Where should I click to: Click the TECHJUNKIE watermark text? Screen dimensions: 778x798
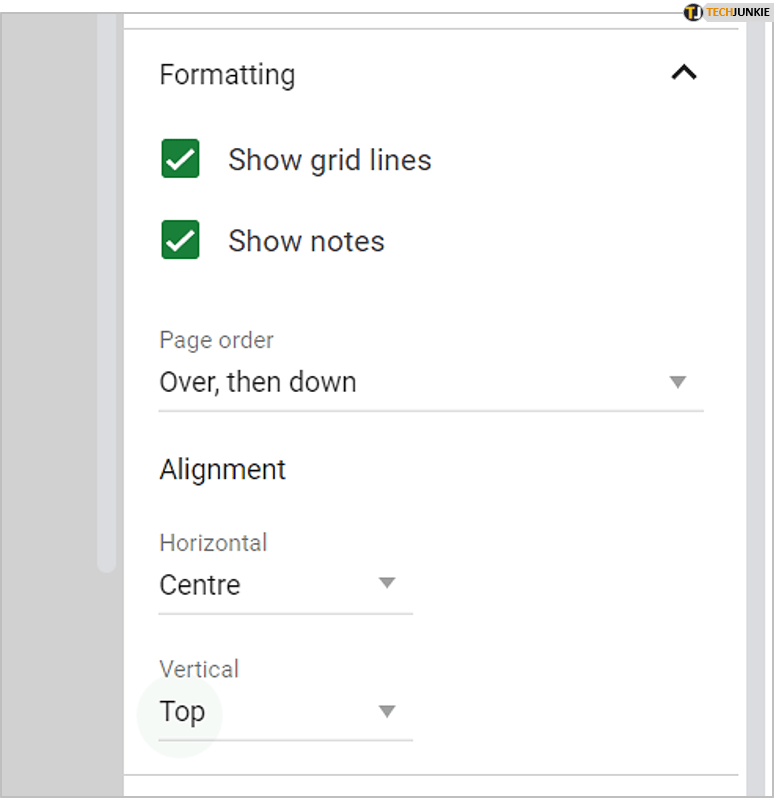click(738, 12)
